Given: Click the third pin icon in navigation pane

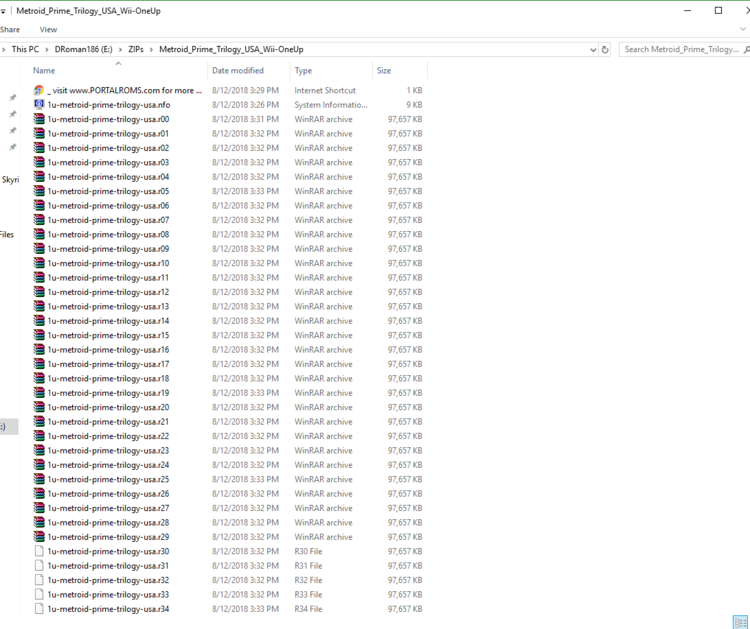Looking at the screenshot, I should tap(13, 131).
